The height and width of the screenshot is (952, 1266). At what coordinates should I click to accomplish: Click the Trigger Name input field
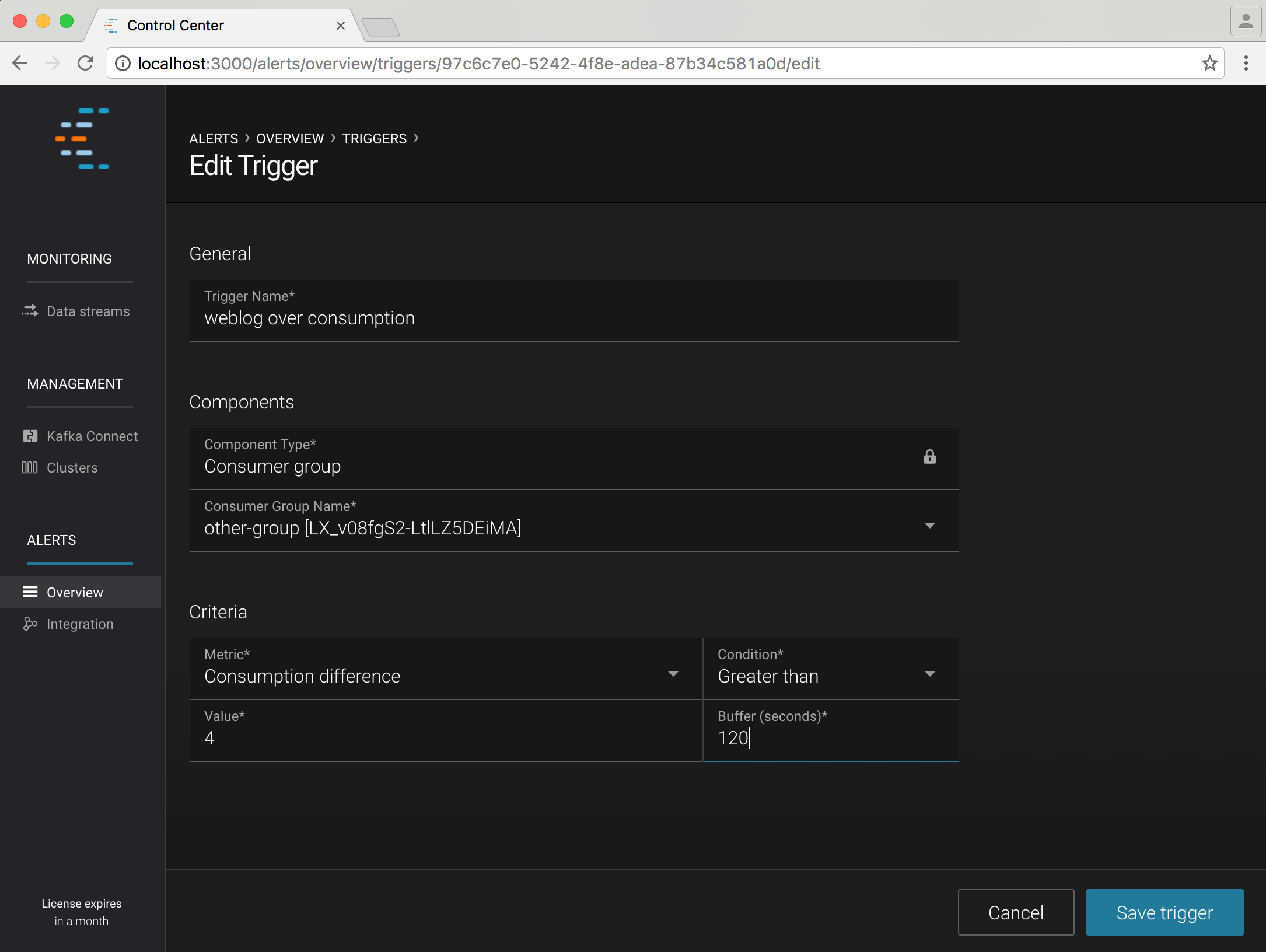[x=573, y=318]
